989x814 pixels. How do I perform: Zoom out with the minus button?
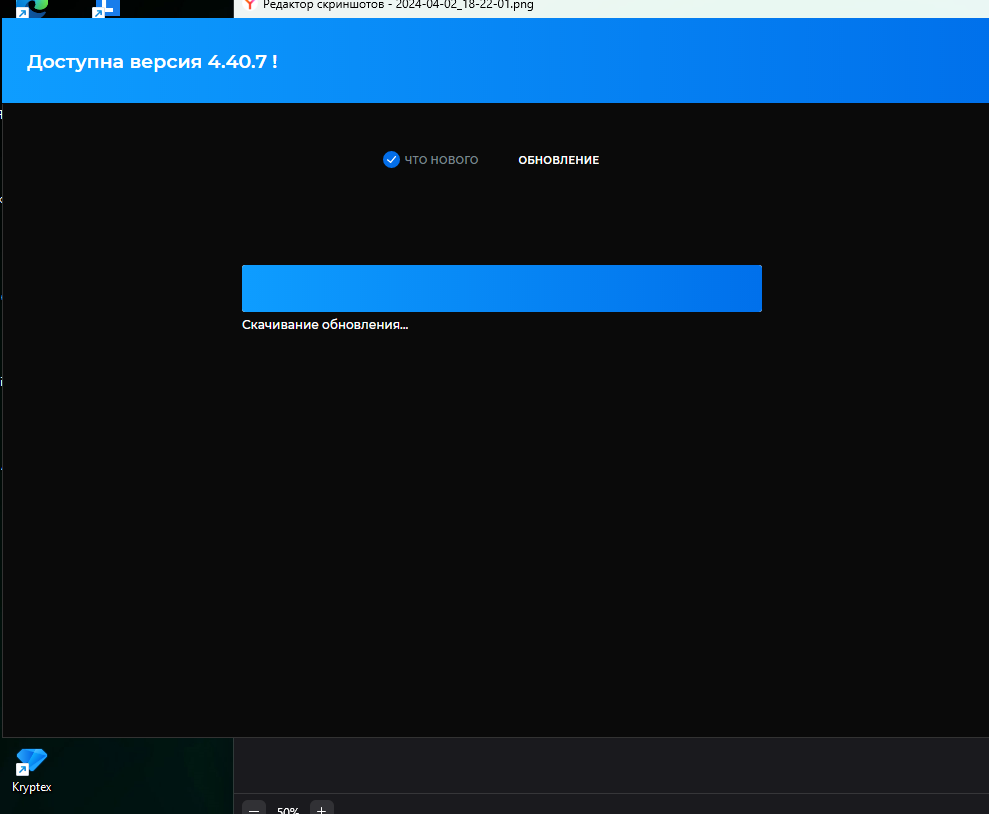click(x=254, y=809)
